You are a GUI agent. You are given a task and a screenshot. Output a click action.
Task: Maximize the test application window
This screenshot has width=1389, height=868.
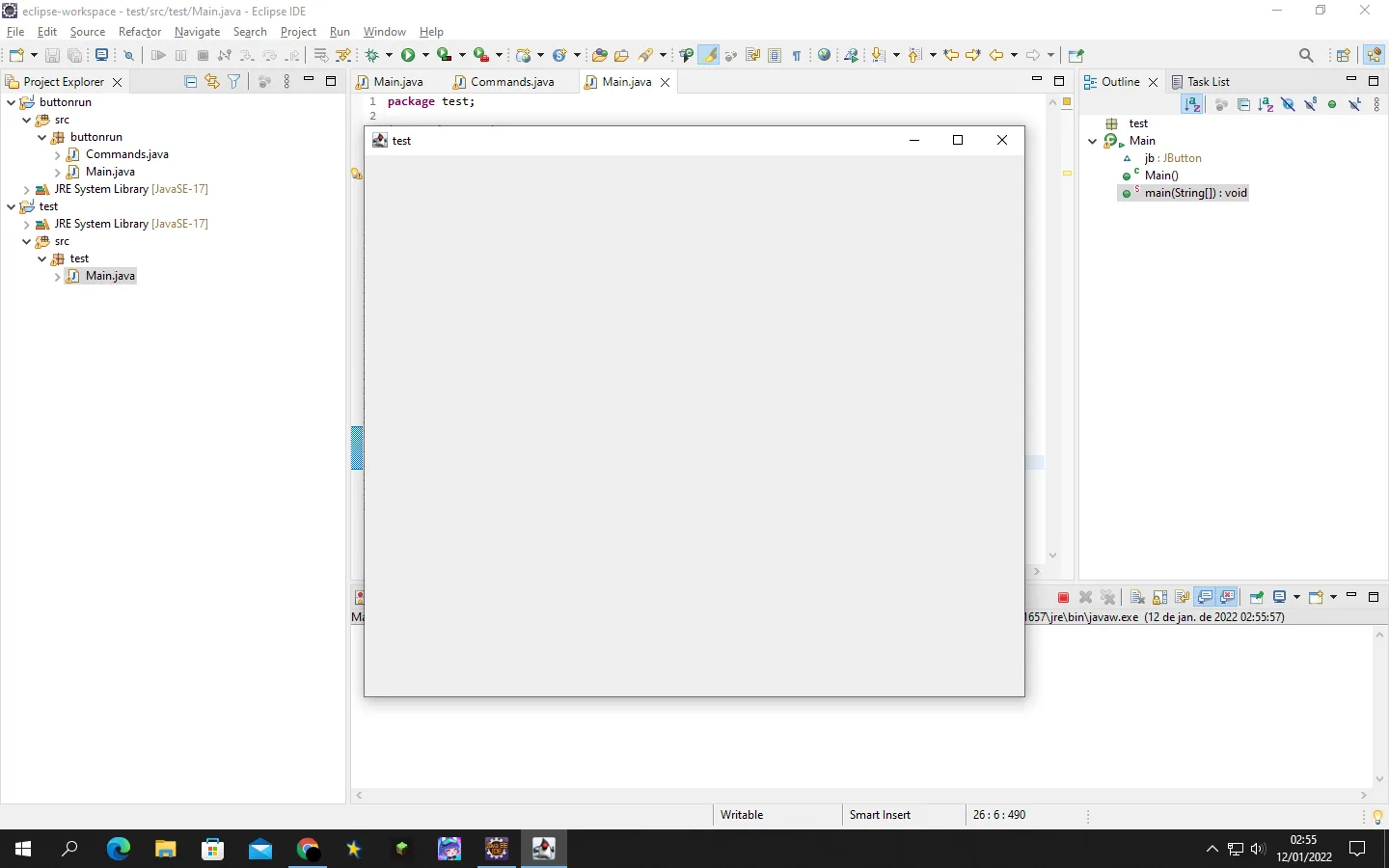tap(958, 140)
